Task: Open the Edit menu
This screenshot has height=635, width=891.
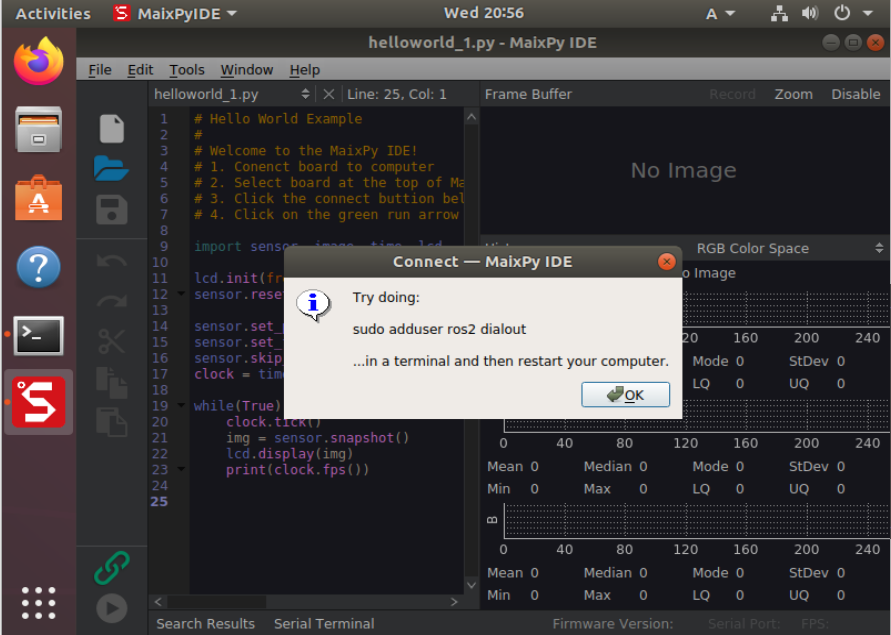Action: pyautogui.click(x=140, y=70)
